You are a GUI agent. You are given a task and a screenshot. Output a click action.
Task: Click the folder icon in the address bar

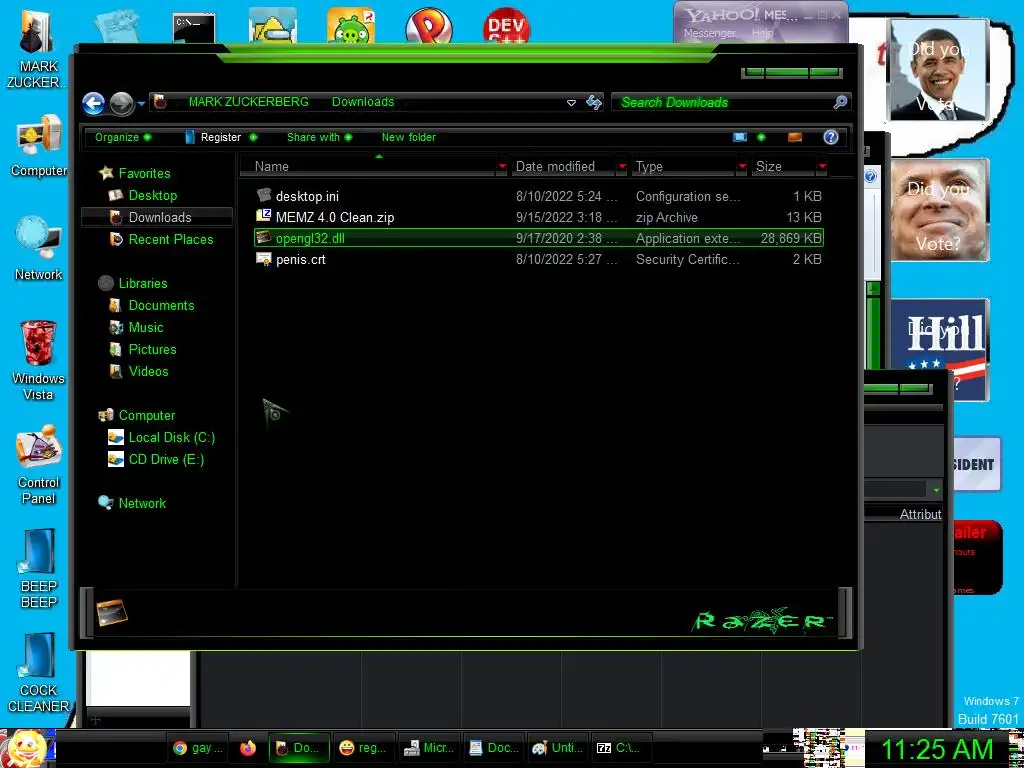(x=160, y=102)
